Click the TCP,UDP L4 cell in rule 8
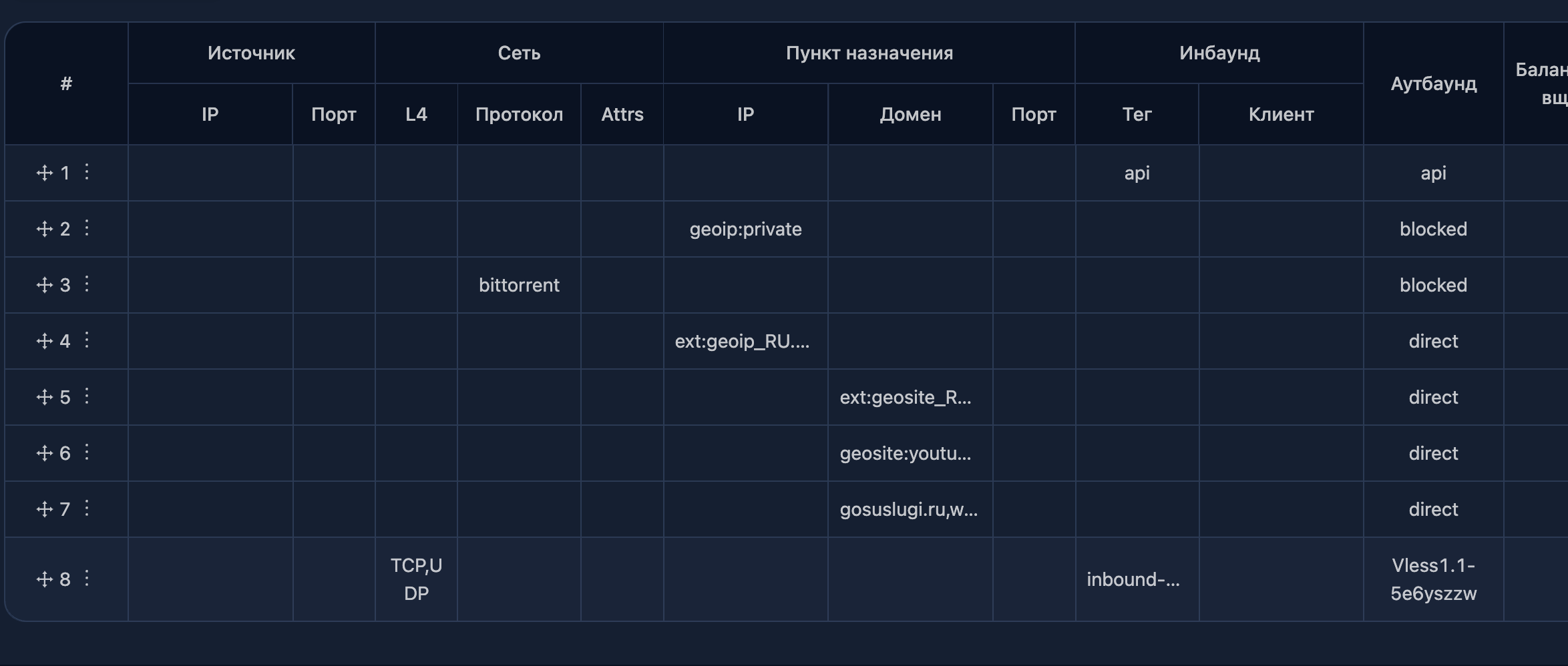This screenshot has height=666, width=1568. [416, 579]
